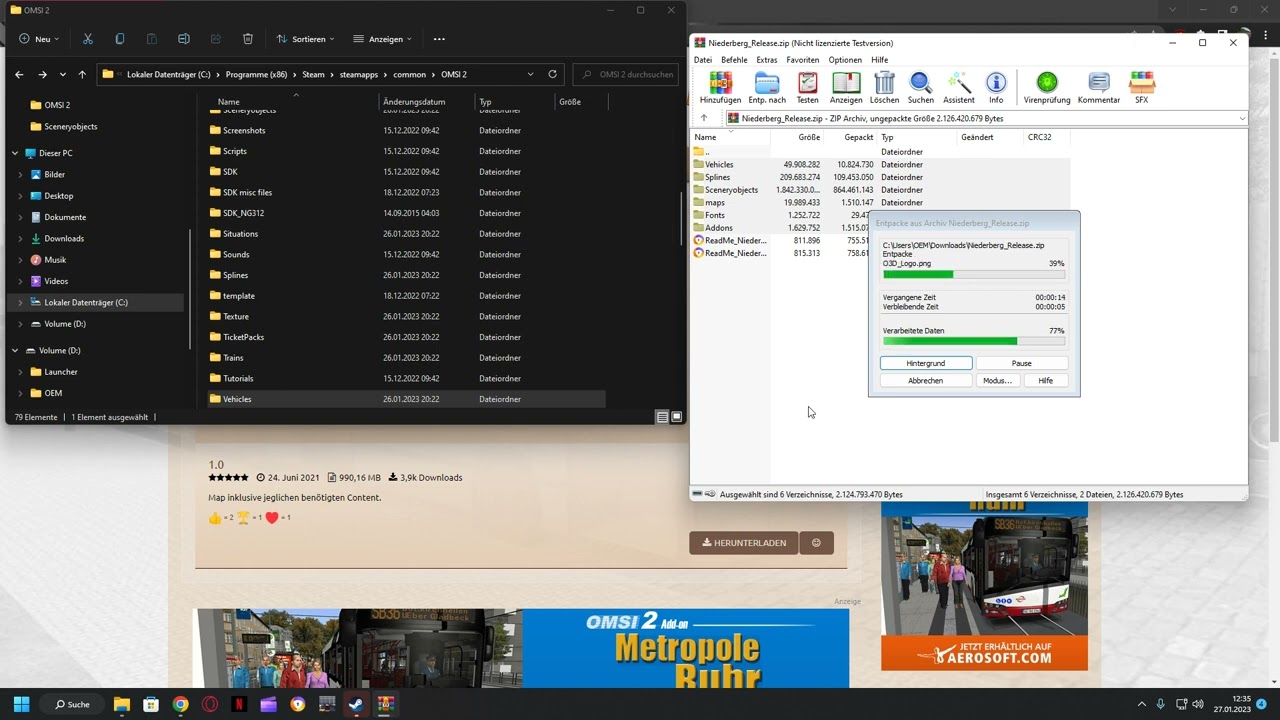Viewport: 1280px width, 720px height.
Task: Cancel extraction with Abbrechen button
Action: 926,380
